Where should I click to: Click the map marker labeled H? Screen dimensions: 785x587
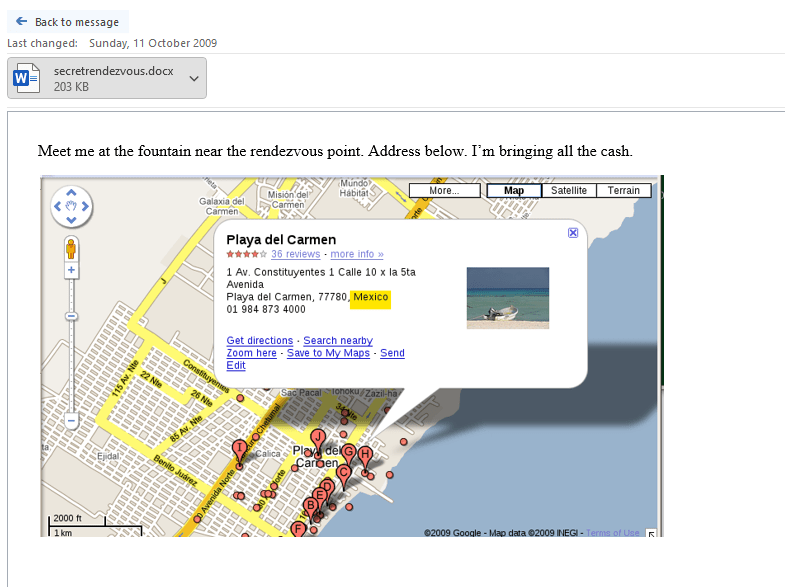pos(365,456)
